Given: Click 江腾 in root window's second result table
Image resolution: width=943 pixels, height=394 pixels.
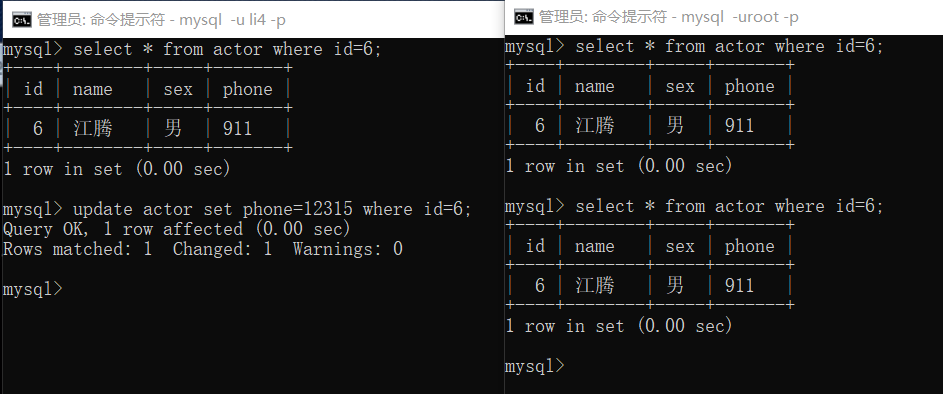Looking at the screenshot, I should 595,286.
